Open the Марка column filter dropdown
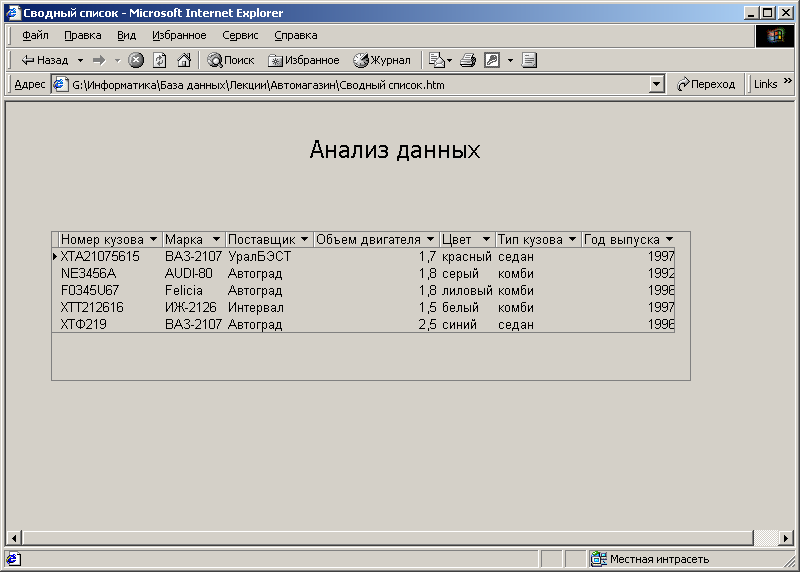 tap(216, 239)
